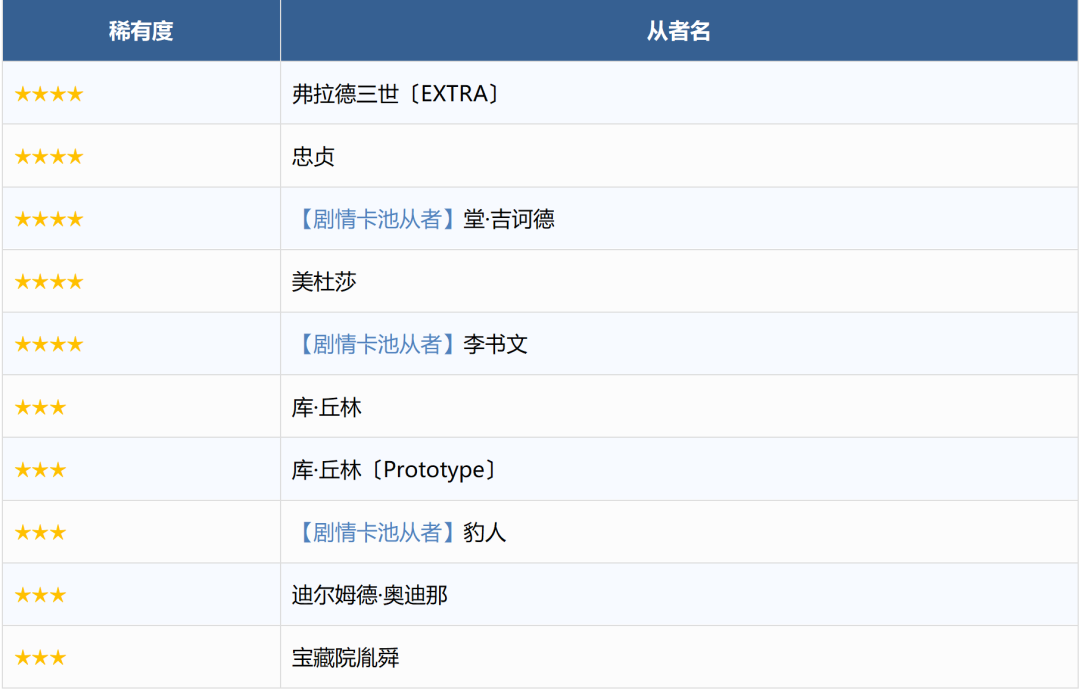Screen dimensions: 1080x691
Task: Click the four-star rating beside 弗拉德三世
Action: coord(49,94)
